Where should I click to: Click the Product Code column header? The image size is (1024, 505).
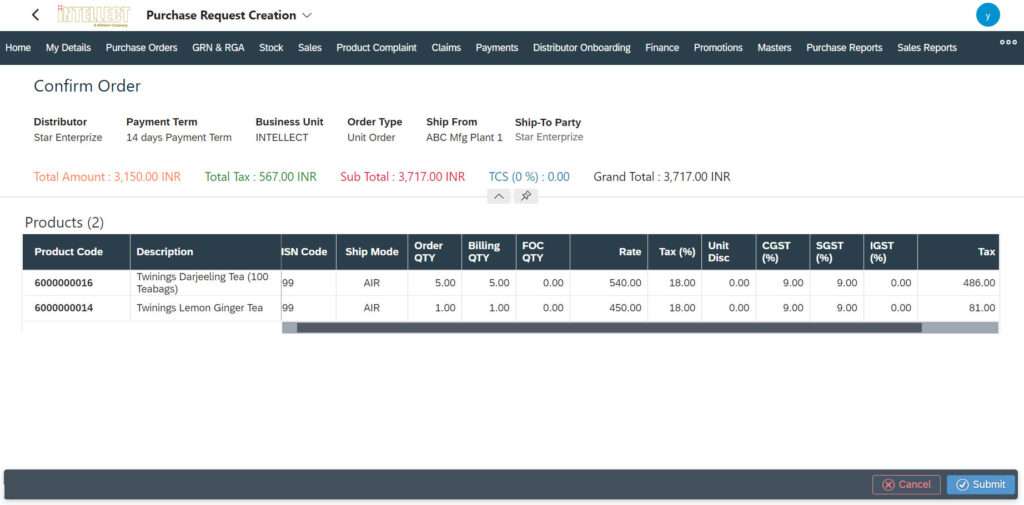click(x=68, y=252)
